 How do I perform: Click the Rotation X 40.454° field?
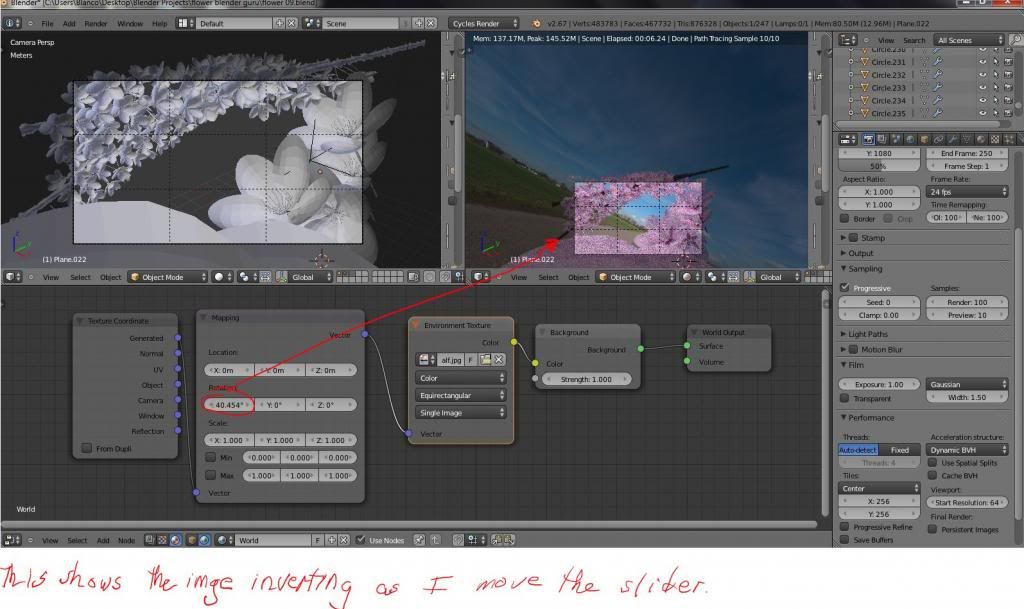coord(229,405)
